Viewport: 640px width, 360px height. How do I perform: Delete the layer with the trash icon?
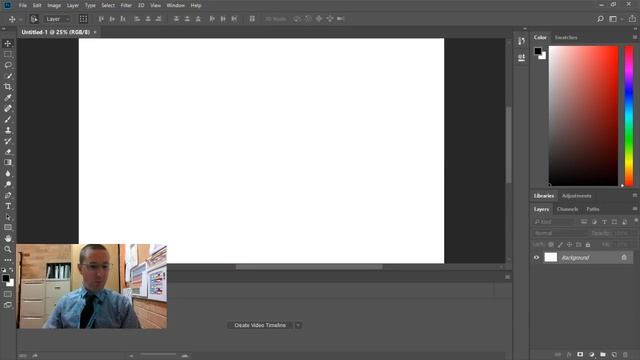coord(625,355)
